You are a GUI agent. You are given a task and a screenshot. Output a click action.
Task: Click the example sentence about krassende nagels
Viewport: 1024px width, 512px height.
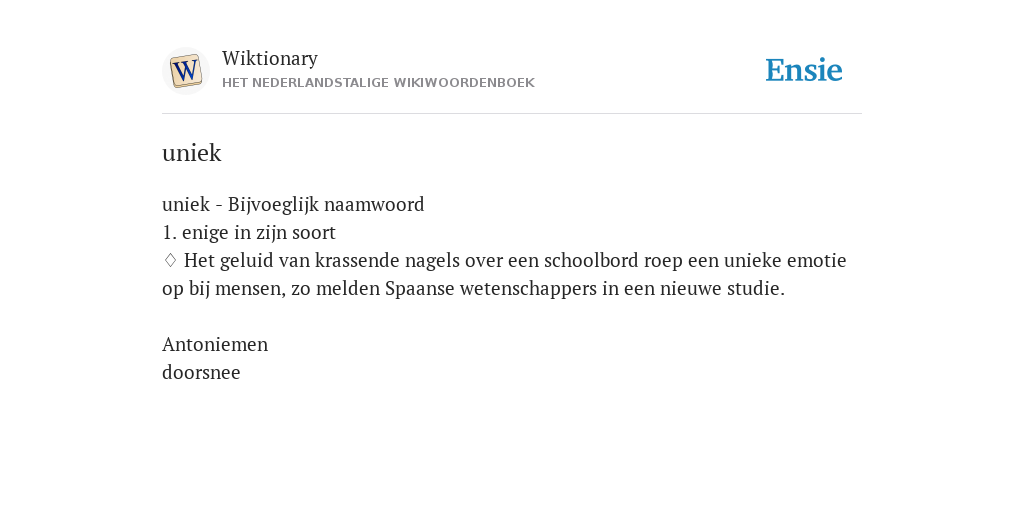tap(504, 274)
